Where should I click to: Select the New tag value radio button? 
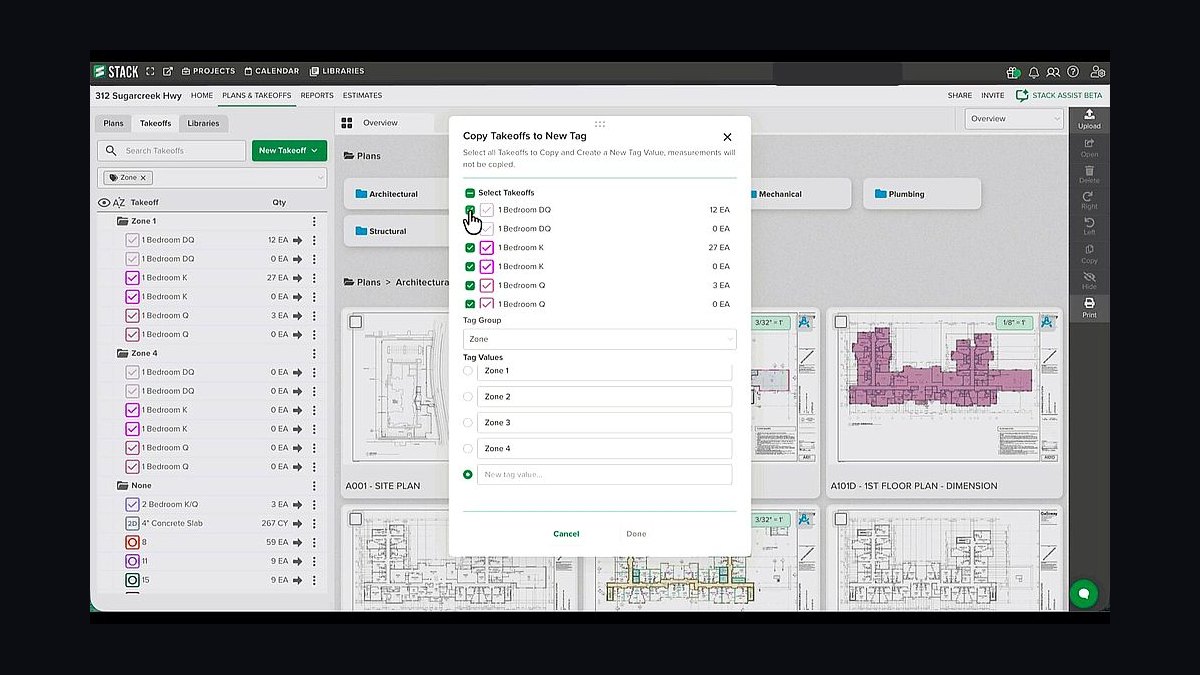pos(468,475)
